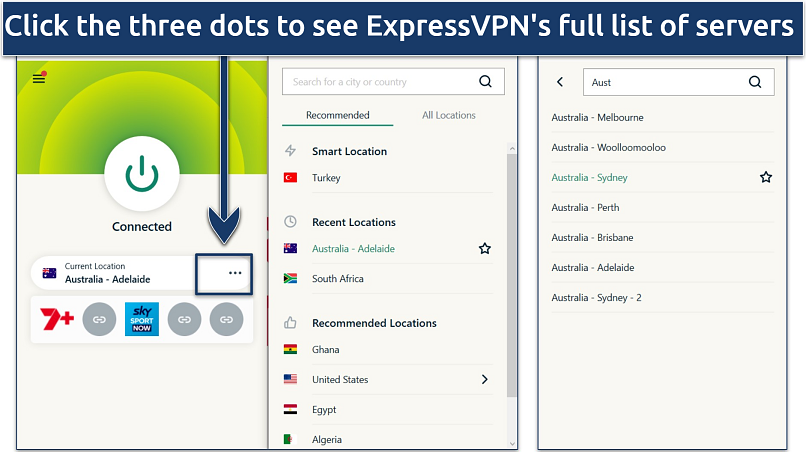Viewport: 806px width, 452px height.
Task: Click the Egypt flag icon
Action: (x=290, y=409)
